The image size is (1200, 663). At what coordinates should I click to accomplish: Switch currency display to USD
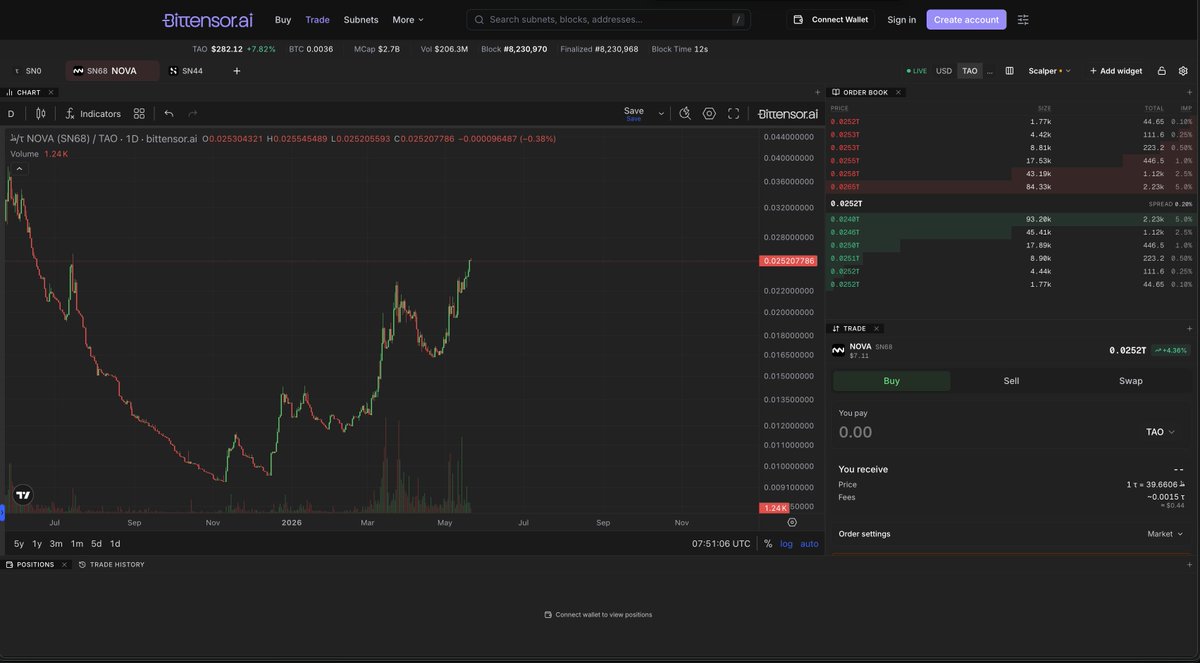click(x=944, y=71)
